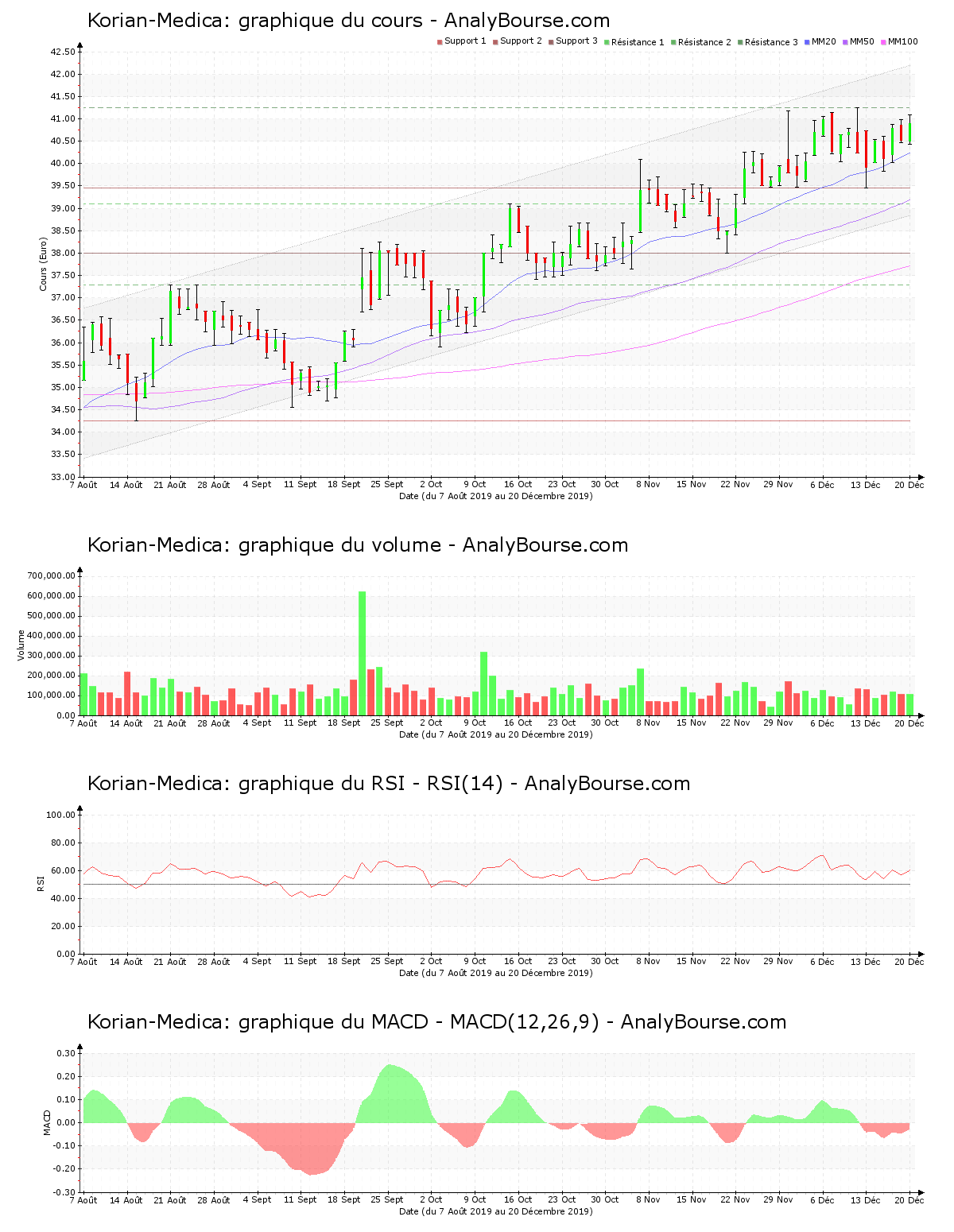Click the green Résistance 1 legend swatch
The height and width of the screenshot is (1232, 954).
coord(607,42)
